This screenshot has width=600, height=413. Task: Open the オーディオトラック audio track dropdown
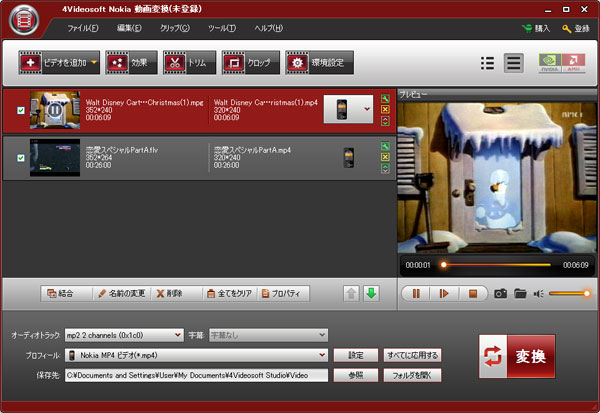coord(124,335)
